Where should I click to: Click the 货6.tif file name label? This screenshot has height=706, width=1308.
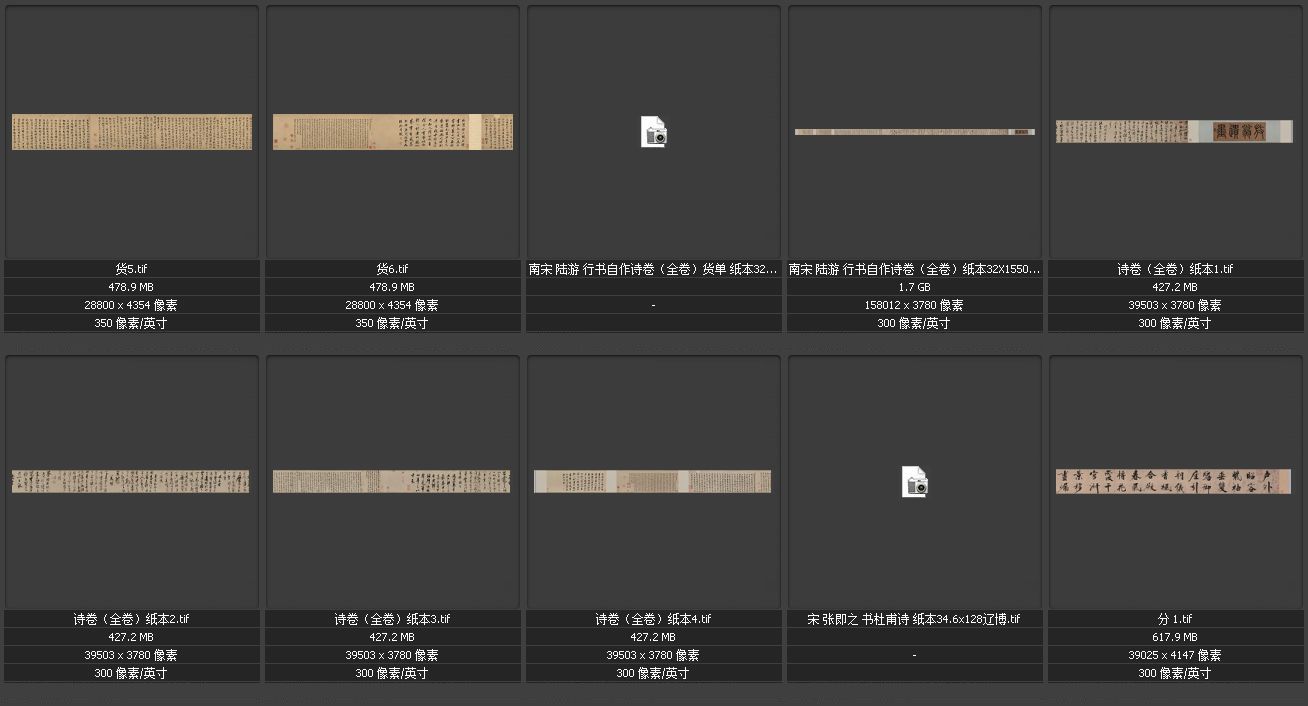[x=393, y=269]
